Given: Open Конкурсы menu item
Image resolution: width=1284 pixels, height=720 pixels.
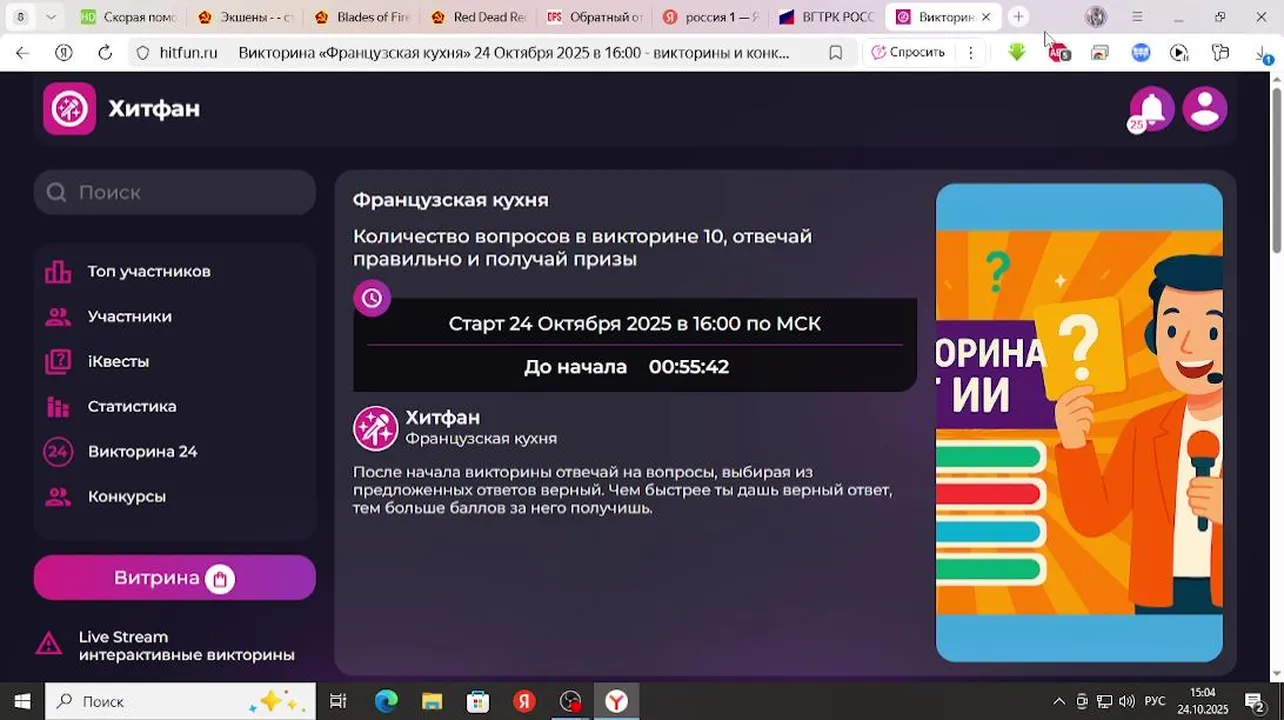Looking at the screenshot, I should tap(127, 496).
